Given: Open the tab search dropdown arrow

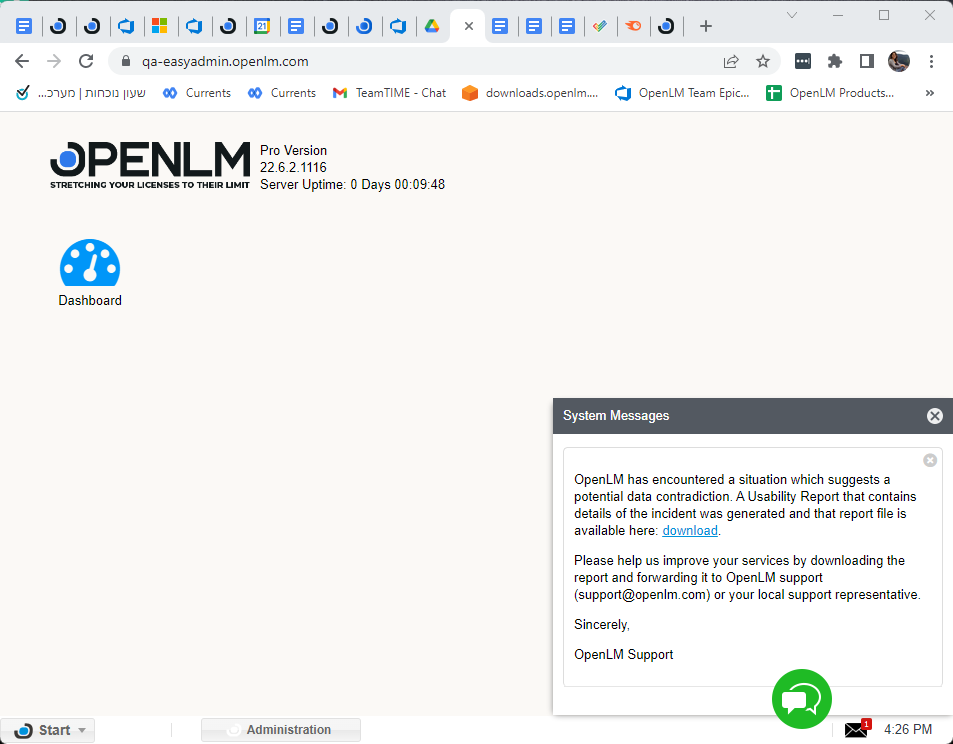Looking at the screenshot, I should (x=792, y=15).
